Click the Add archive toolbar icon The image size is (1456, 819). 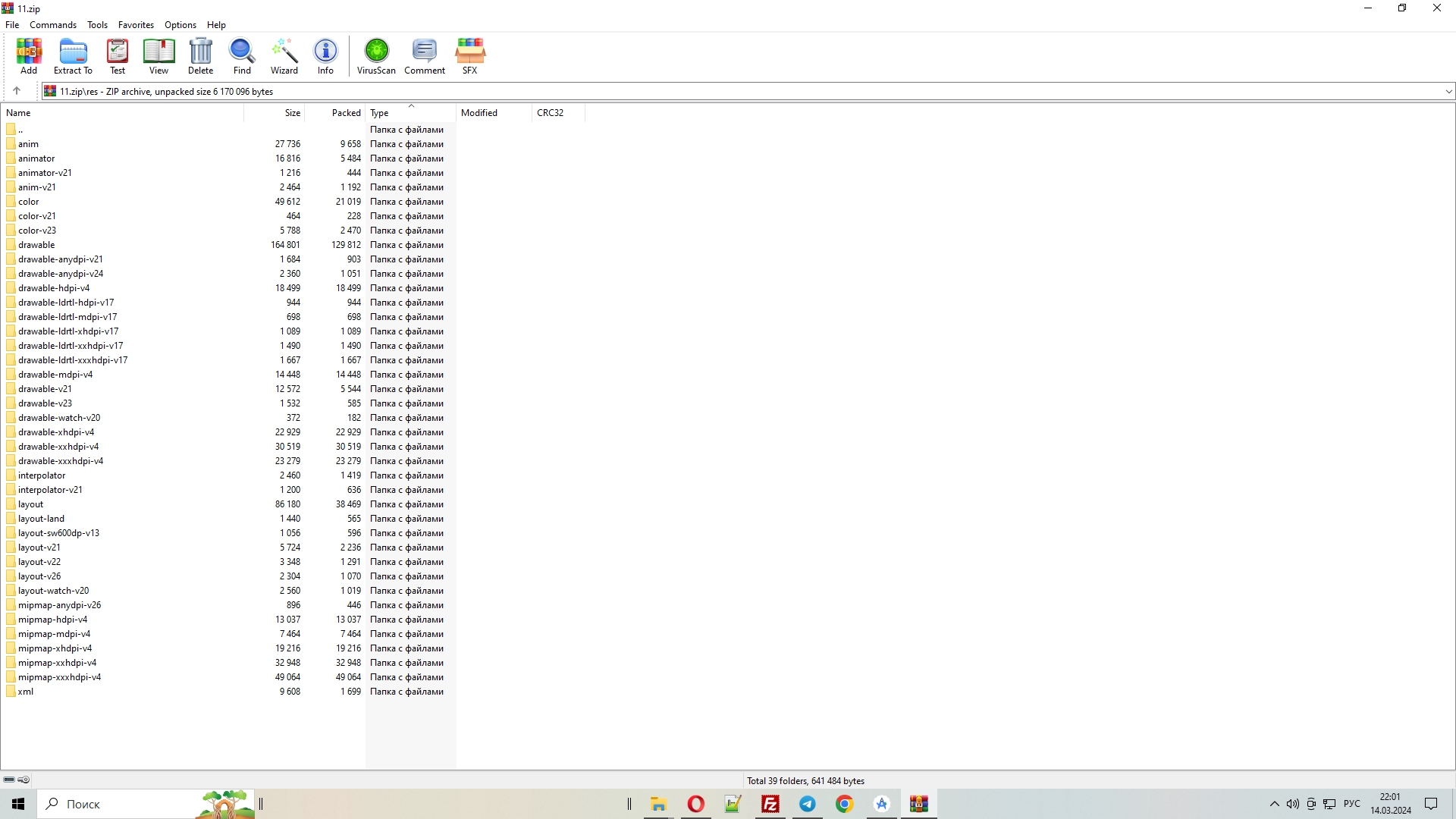pyautogui.click(x=29, y=52)
